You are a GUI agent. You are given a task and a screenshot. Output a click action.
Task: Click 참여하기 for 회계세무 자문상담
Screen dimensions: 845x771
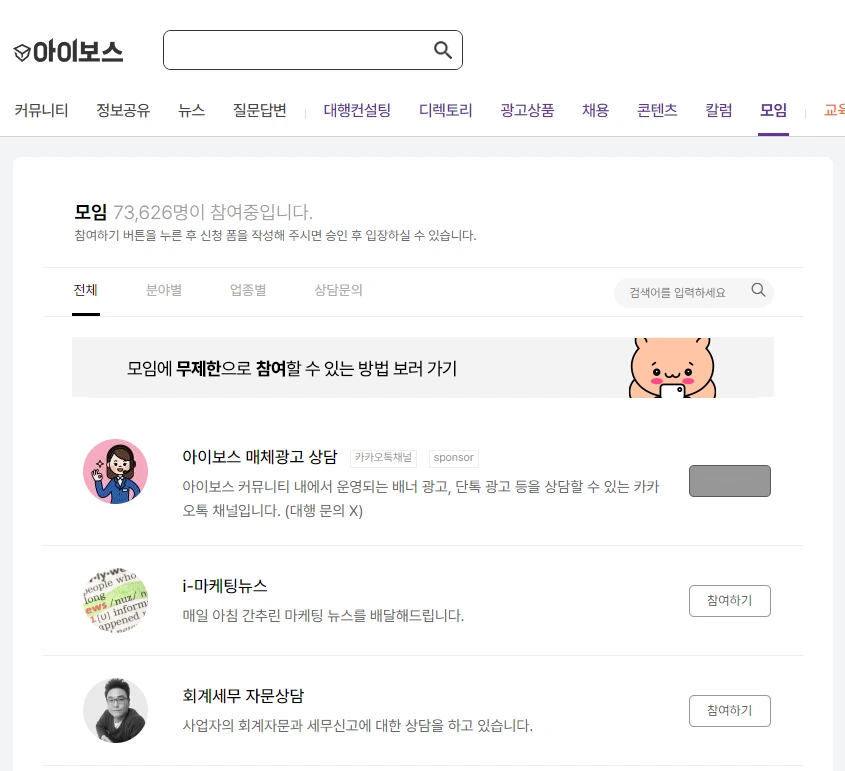[730, 711]
